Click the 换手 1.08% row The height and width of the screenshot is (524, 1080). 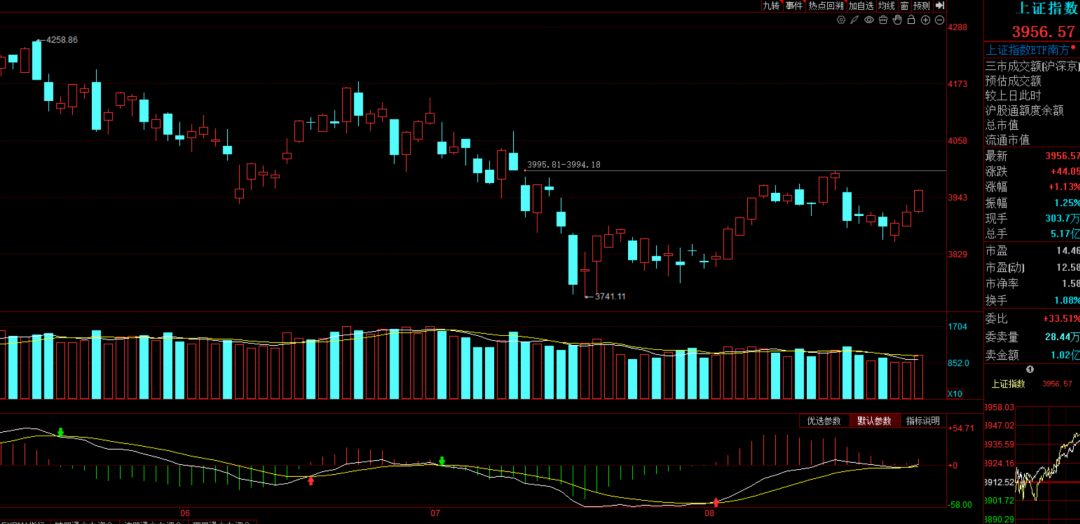click(1032, 301)
